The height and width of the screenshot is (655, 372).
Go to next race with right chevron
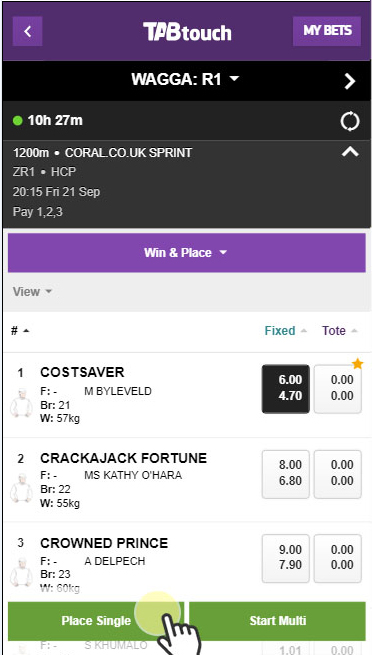point(350,81)
